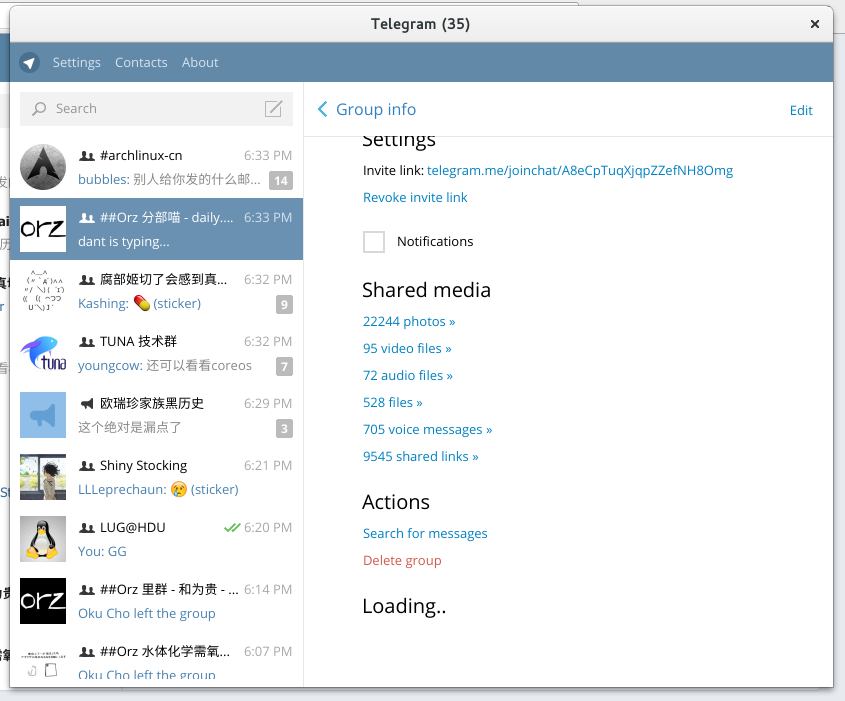Click the 3 unread badge
Screen dimensions: 845x701
pos(284,428)
